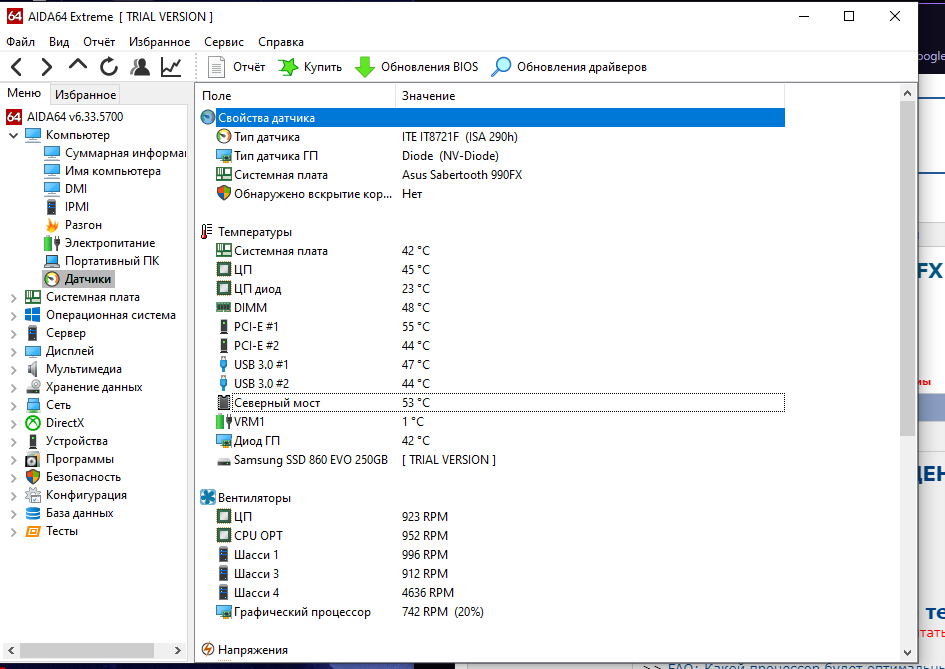The image size is (945, 669).
Task: Select AIDA64 v6.33.5700 root item
Action: pos(65,116)
